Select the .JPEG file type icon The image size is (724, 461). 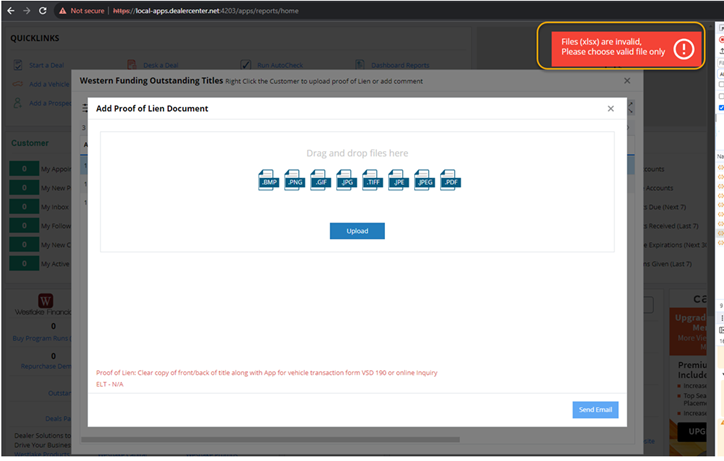pyautogui.click(x=424, y=180)
